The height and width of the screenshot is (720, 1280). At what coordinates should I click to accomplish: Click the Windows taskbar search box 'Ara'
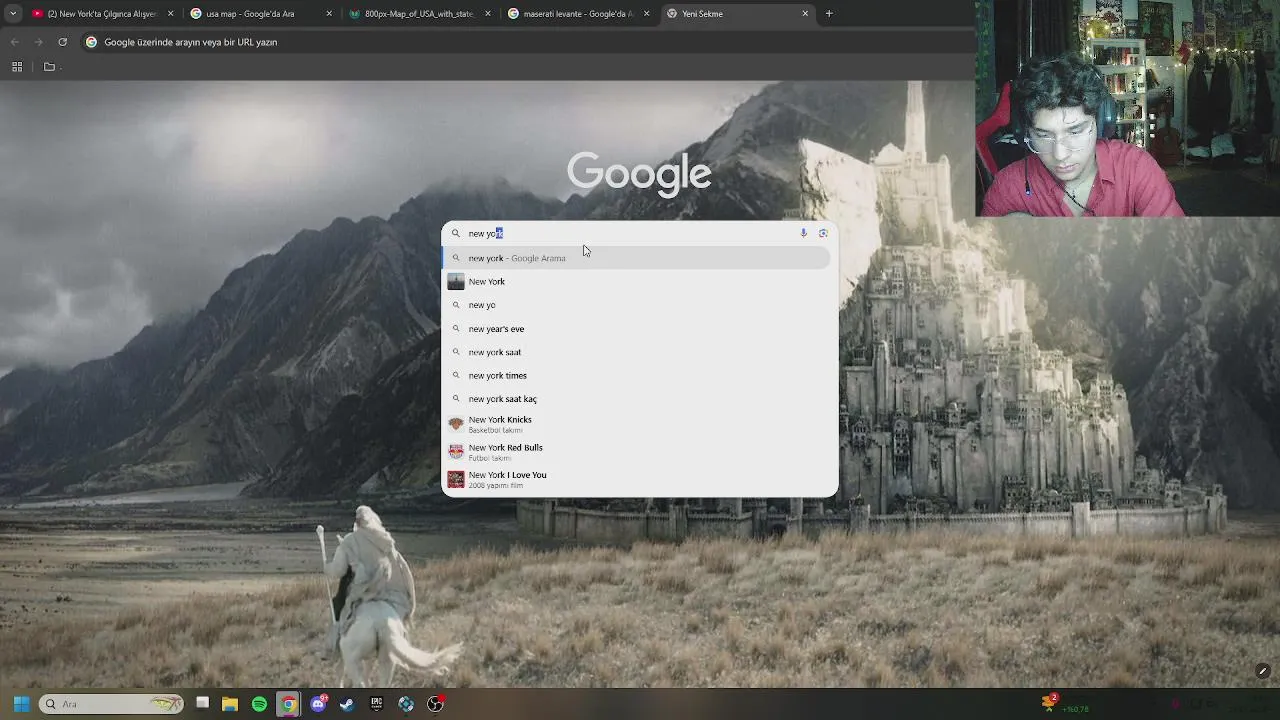click(x=111, y=704)
